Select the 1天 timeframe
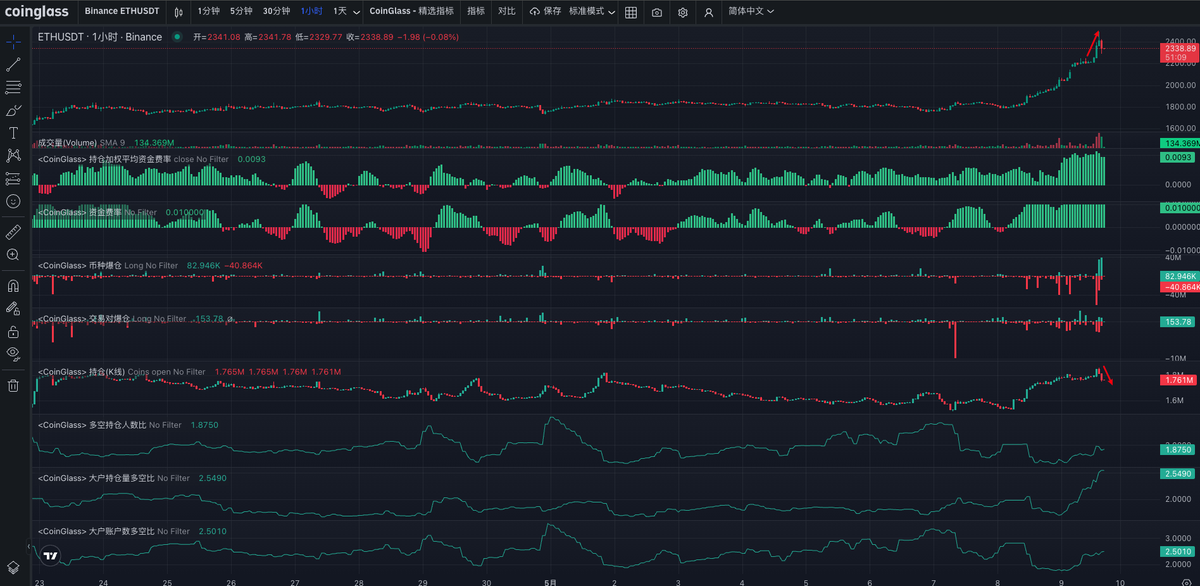This screenshot has height=586, width=1200. pos(340,11)
